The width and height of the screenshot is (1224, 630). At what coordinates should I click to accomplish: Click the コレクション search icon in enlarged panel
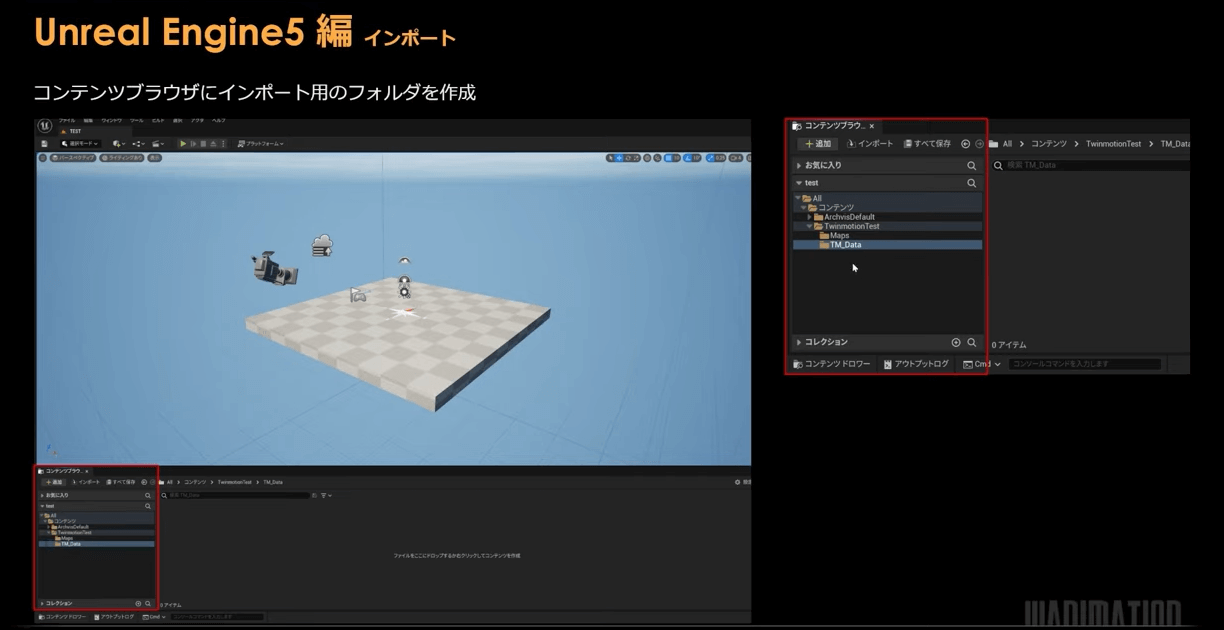971,342
